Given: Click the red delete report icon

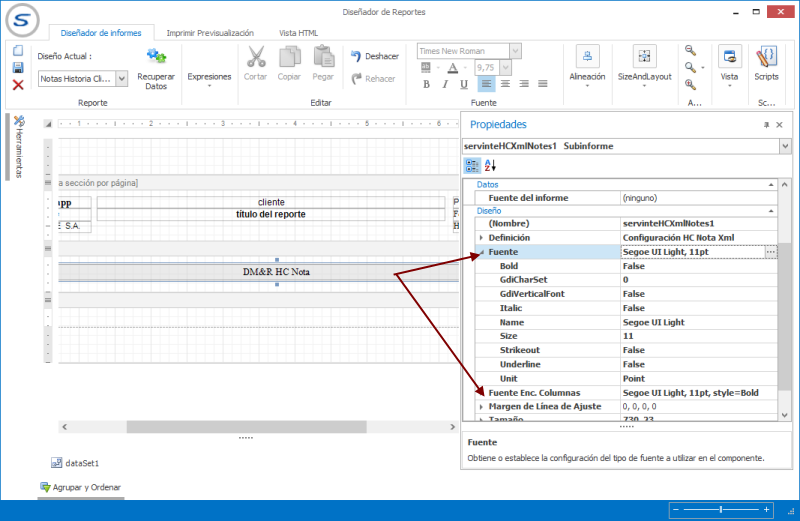Looking at the screenshot, I should click(x=18, y=85).
